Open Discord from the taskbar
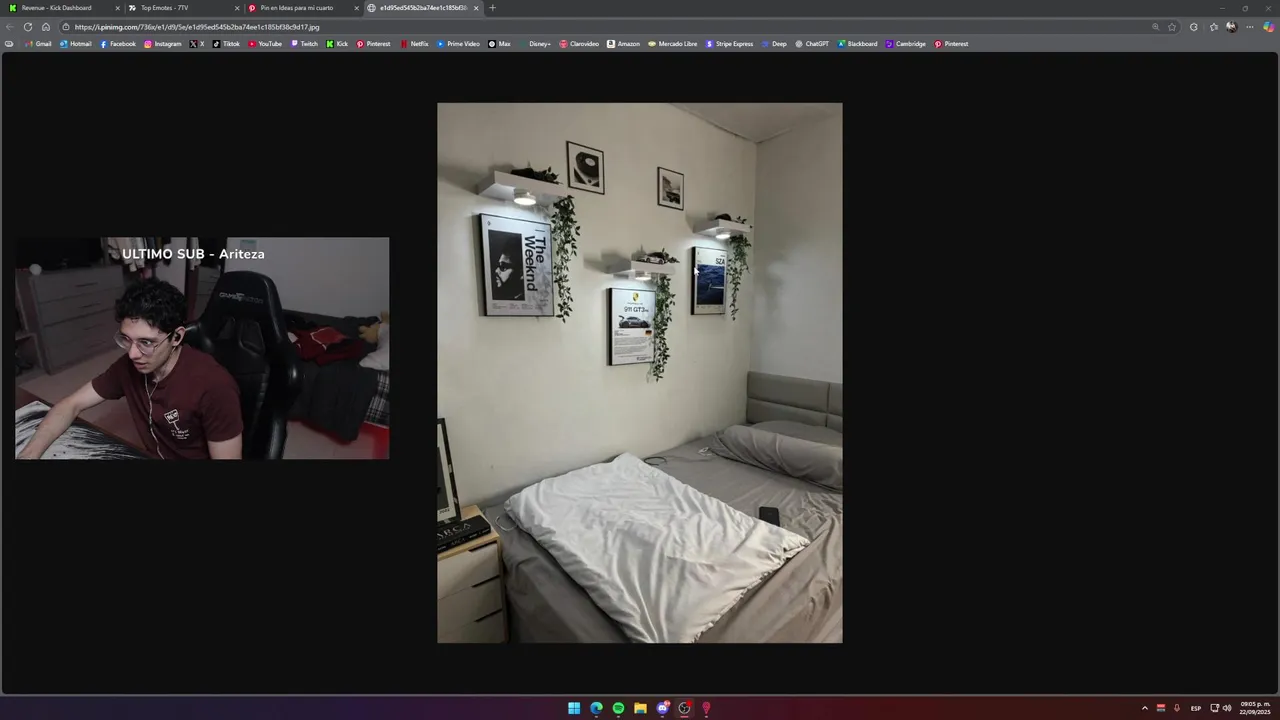 click(x=662, y=708)
